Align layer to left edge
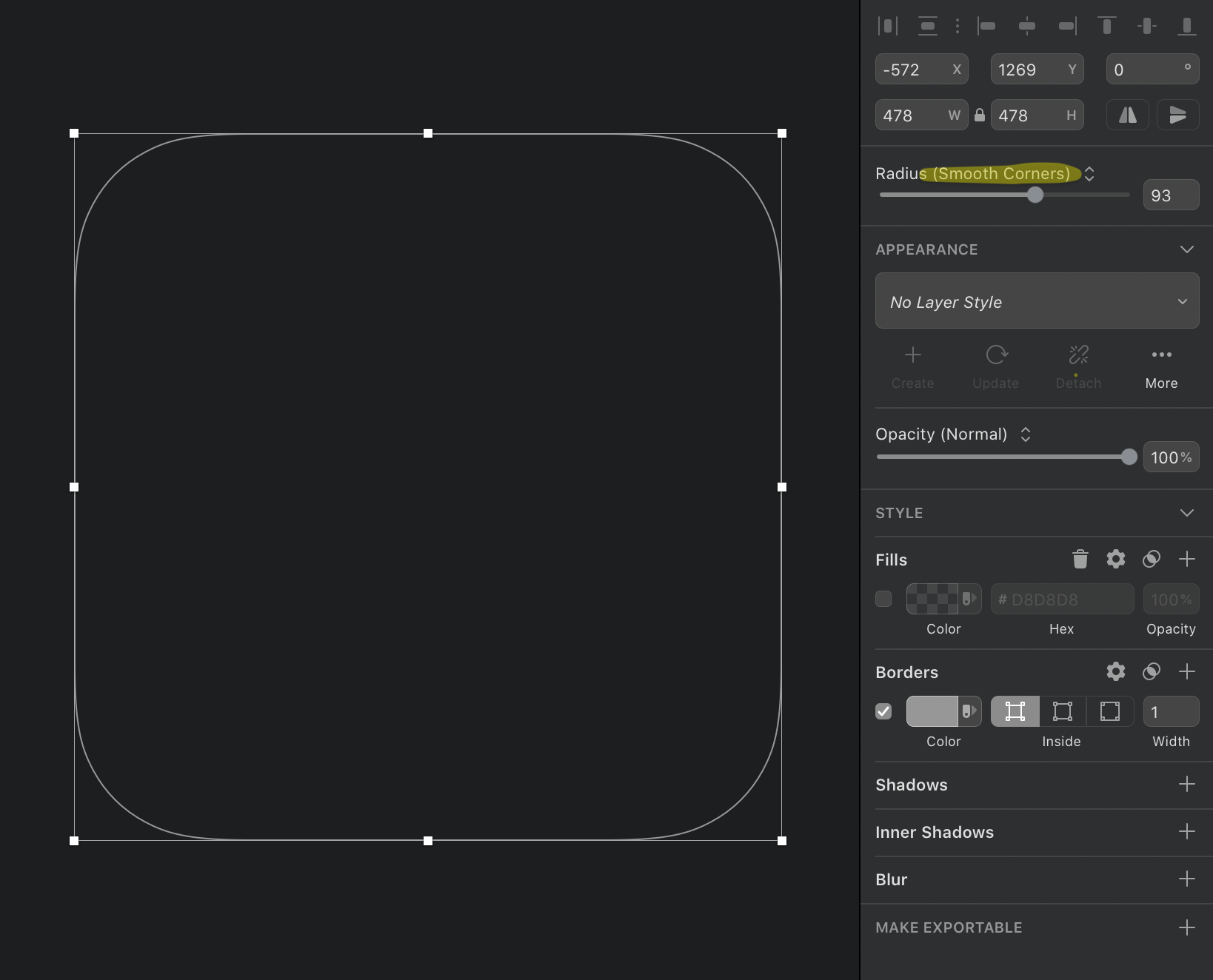This screenshot has height=980, width=1213. pos(986,26)
